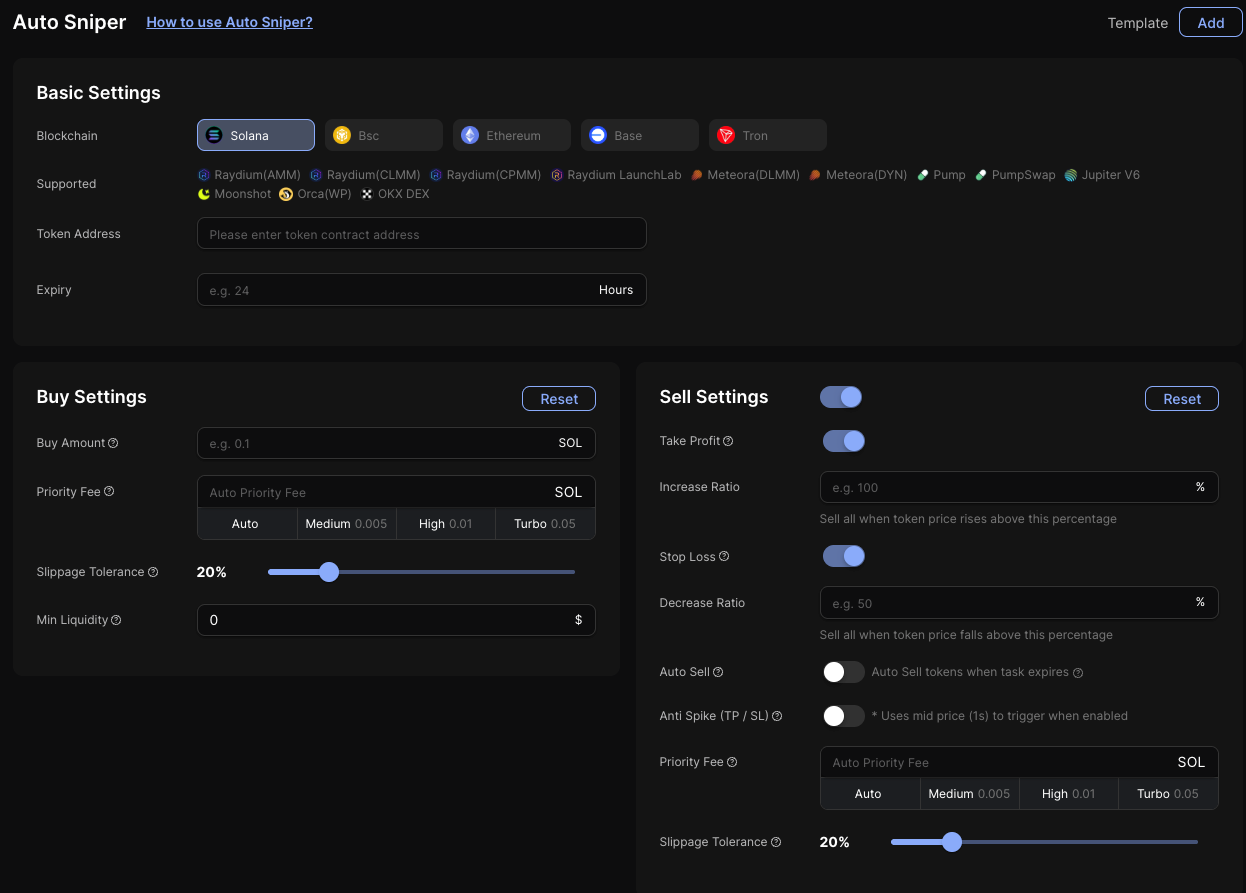The height and width of the screenshot is (893, 1246).
Task: Click the Pump pill icon
Action: point(923,175)
